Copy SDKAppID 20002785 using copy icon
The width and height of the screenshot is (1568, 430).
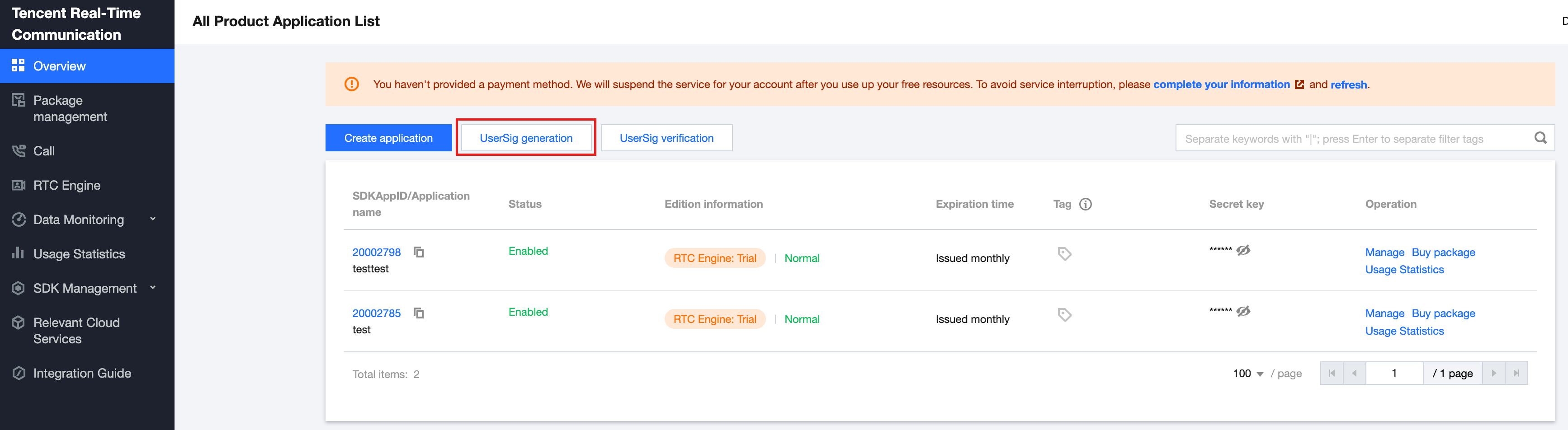point(418,313)
